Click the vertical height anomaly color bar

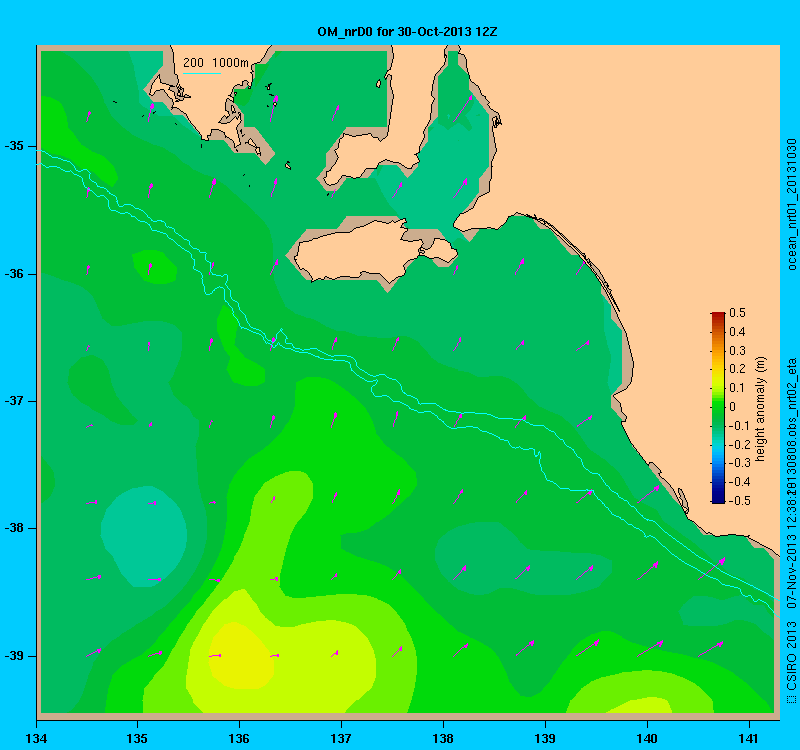[x=718, y=407]
